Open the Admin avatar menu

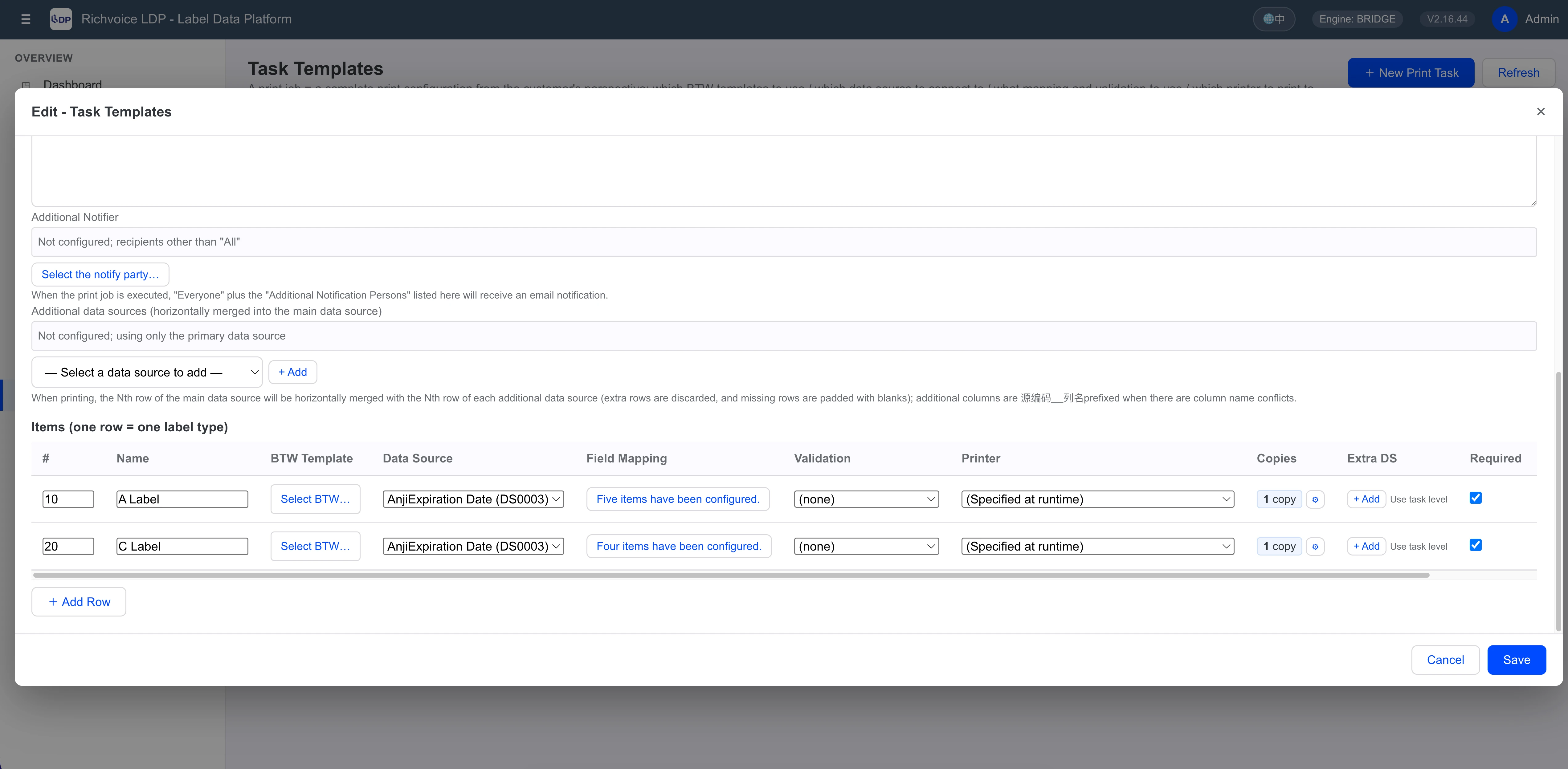click(x=1504, y=19)
